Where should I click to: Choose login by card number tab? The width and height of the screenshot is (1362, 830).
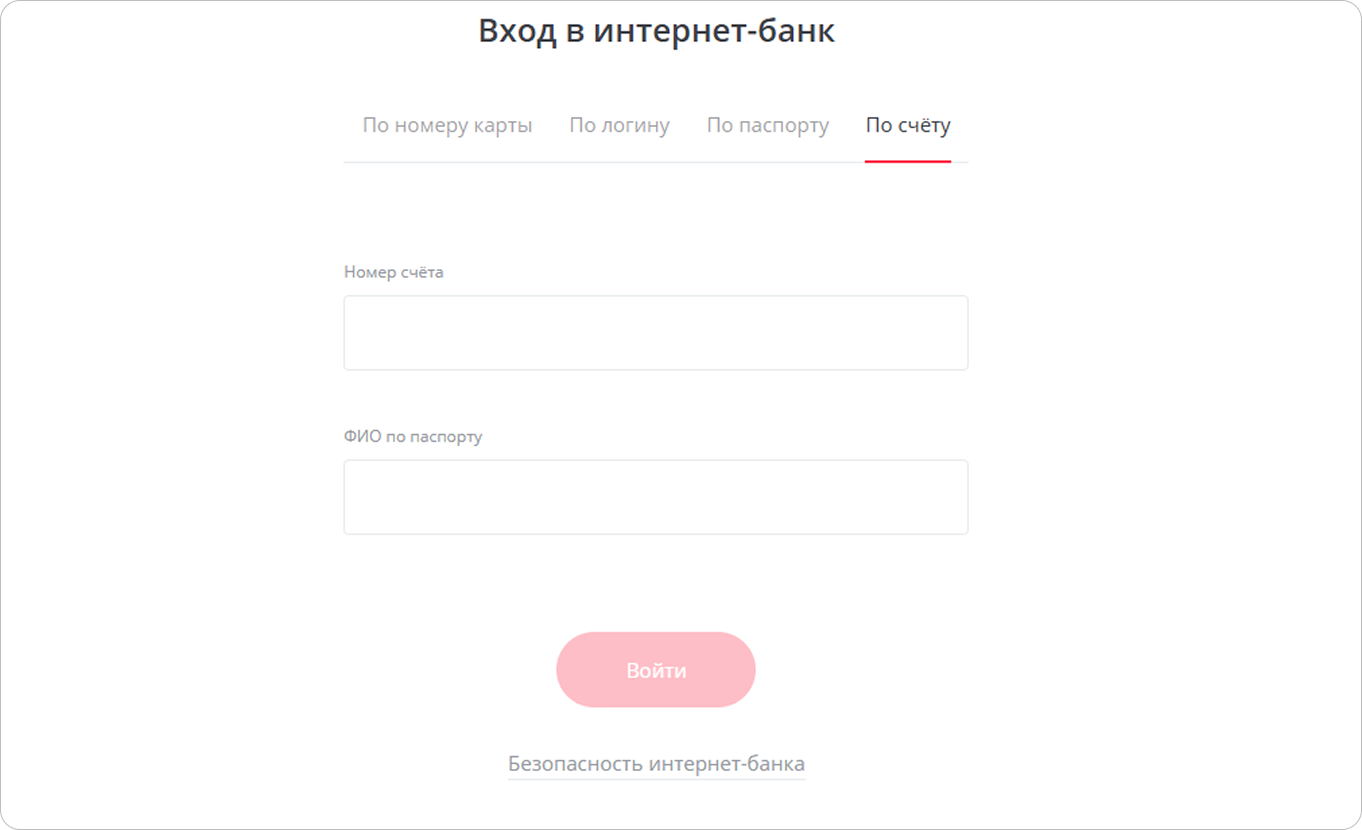447,126
